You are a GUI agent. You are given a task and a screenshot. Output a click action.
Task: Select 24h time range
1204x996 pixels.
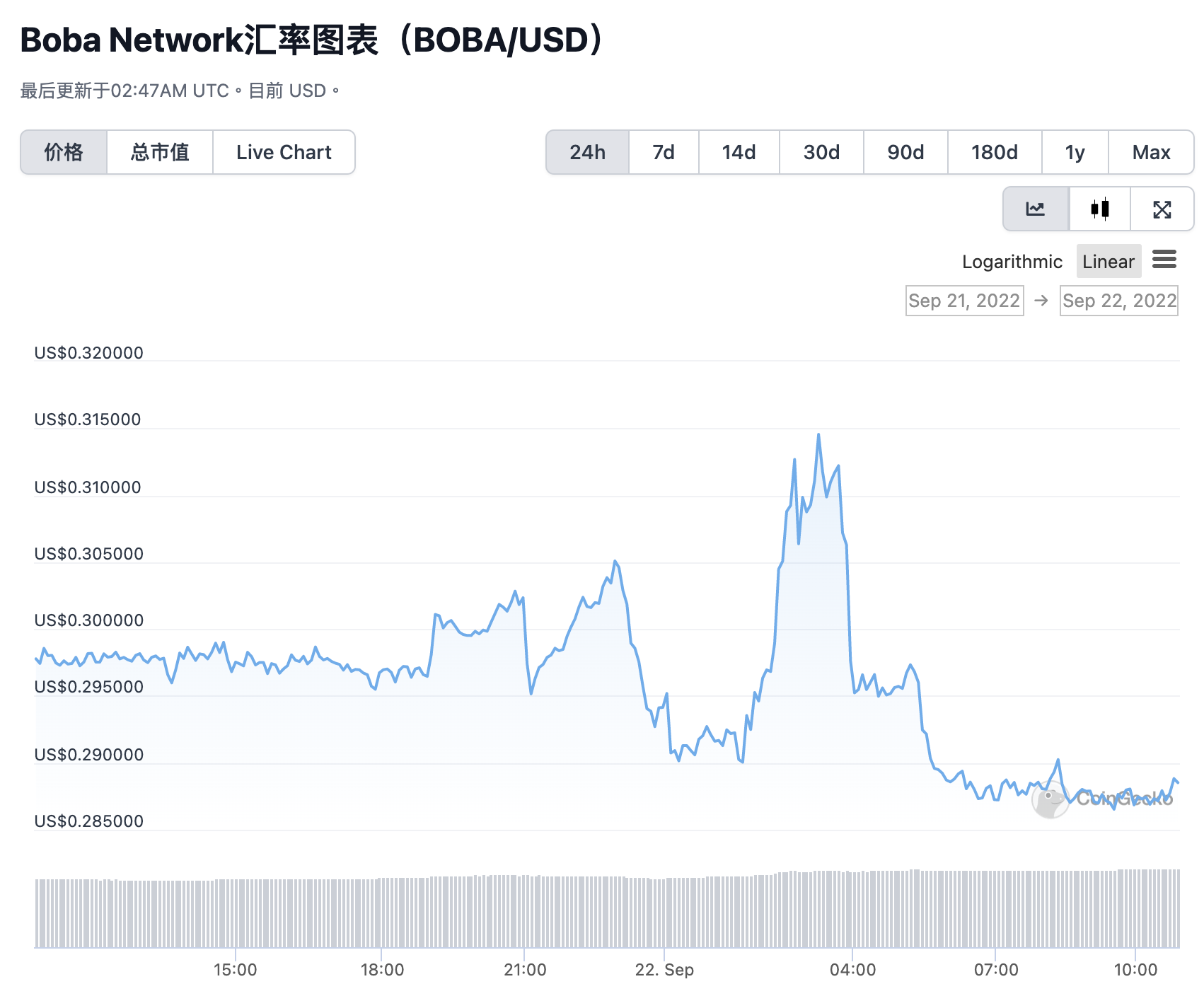588,152
